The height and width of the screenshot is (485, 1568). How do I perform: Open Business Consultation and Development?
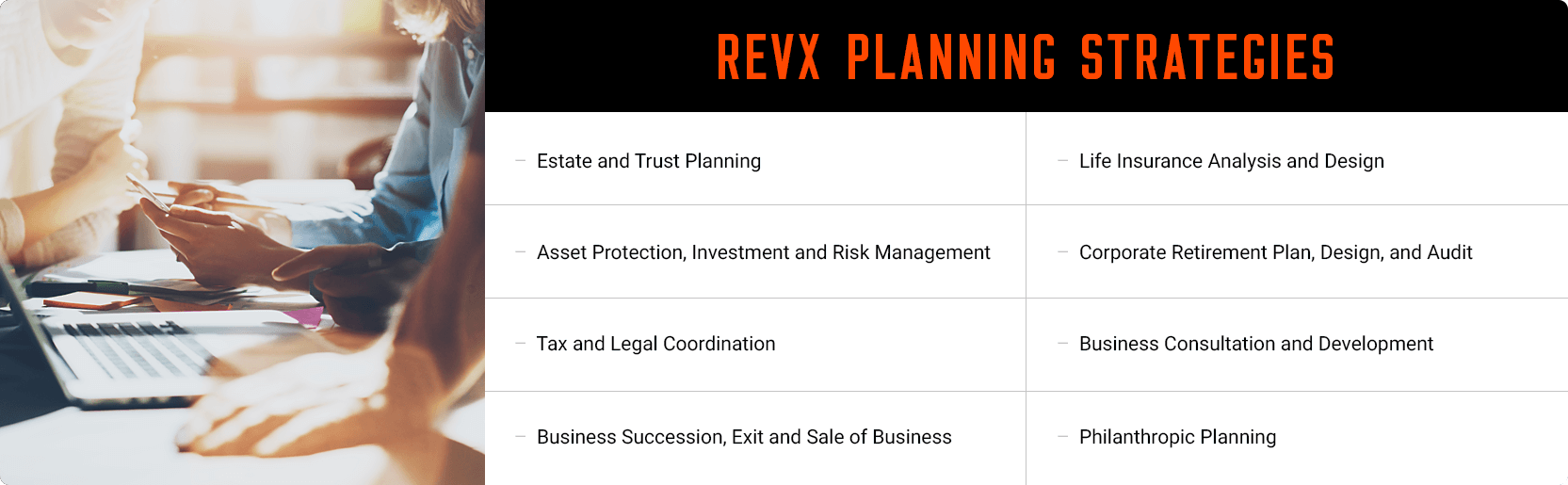(x=1256, y=344)
